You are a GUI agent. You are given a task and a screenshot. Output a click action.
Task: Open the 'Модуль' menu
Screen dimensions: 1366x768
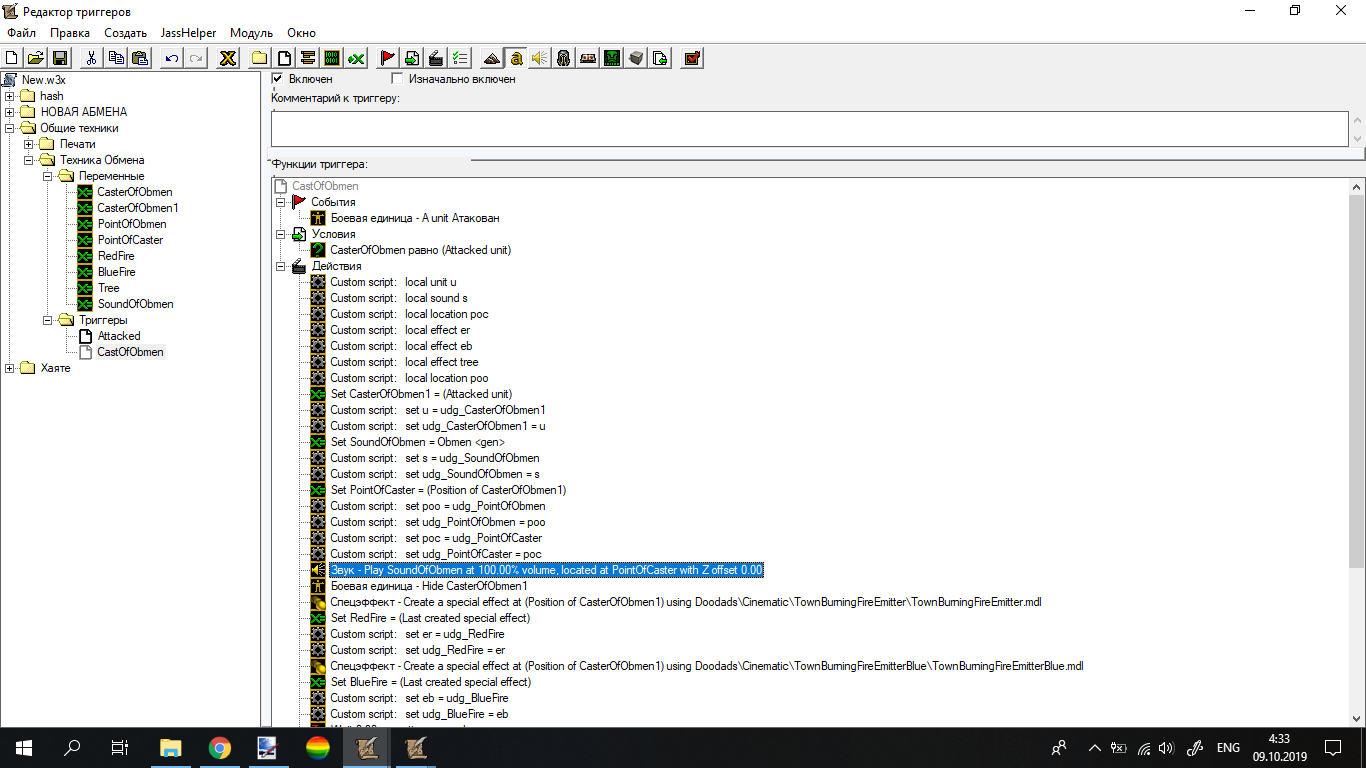tap(251, 33)
